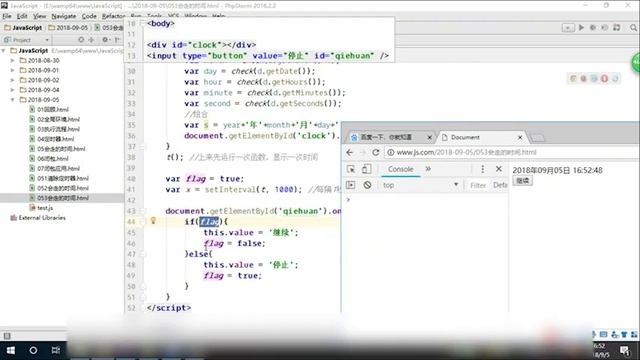Click scroll from source target icon
This screenshot has width=640, height=360.
click(x=81, y=40)
